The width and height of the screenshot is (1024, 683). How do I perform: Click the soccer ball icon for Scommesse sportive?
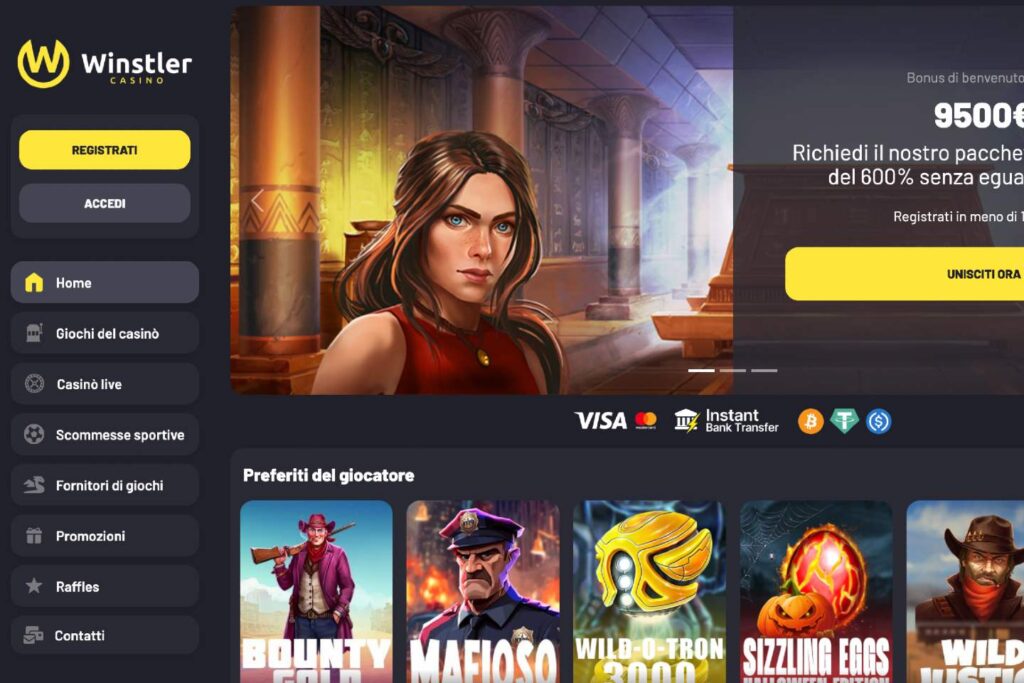34,434
